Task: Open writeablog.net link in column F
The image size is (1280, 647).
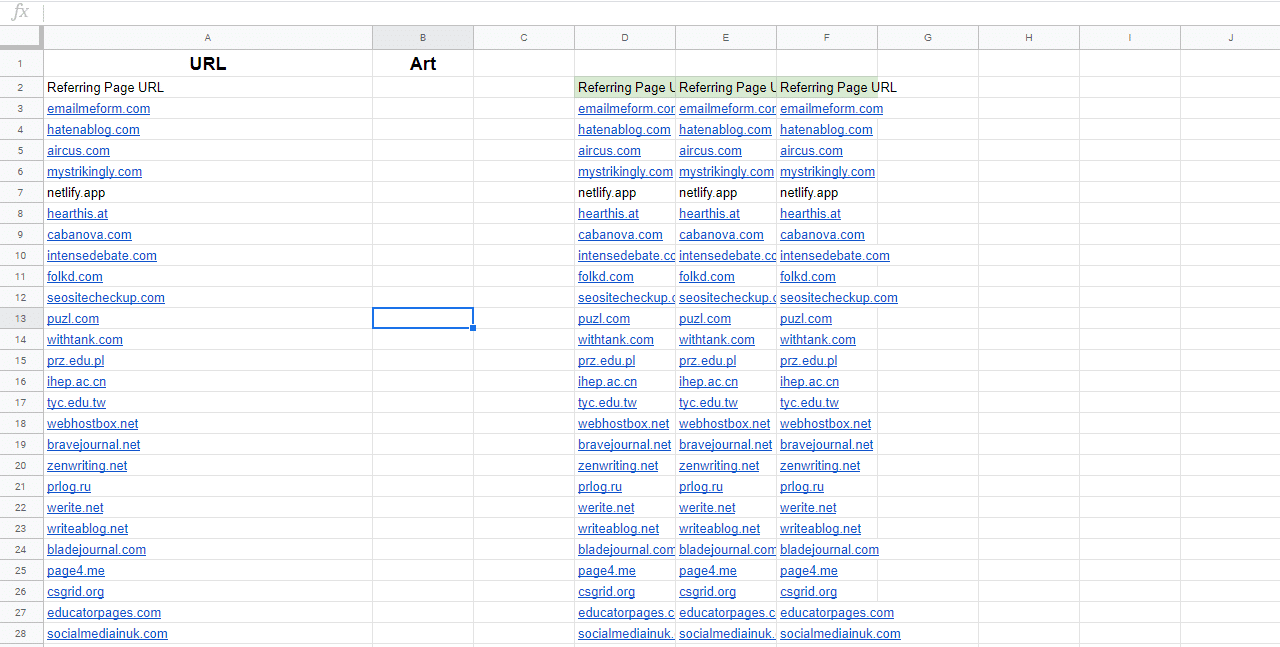Action: point(821,528)
